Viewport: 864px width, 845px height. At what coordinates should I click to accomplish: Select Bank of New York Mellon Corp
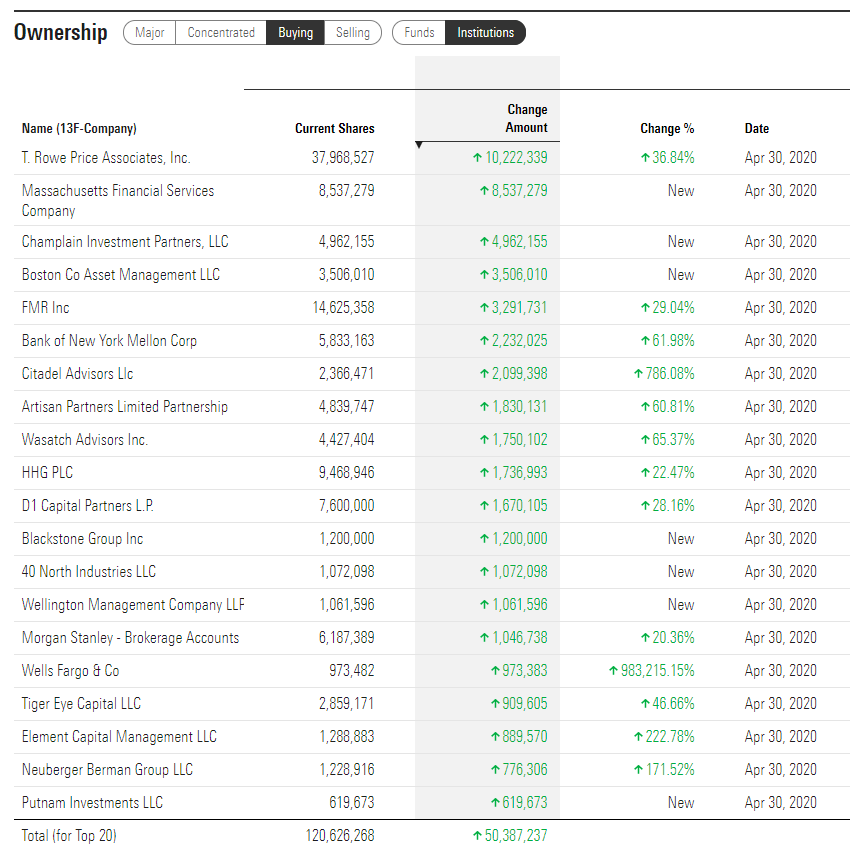click(x=109, y=341)
